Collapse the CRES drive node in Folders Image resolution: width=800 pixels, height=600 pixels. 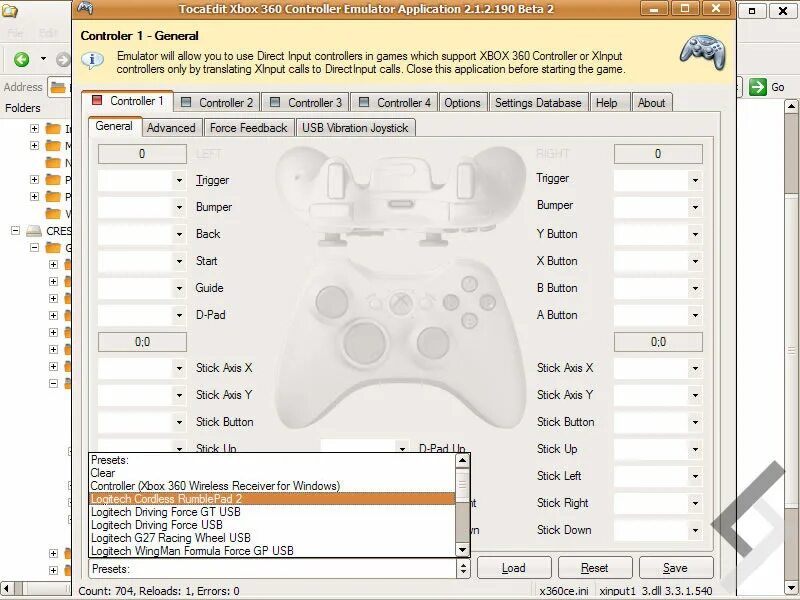(15, 231)
